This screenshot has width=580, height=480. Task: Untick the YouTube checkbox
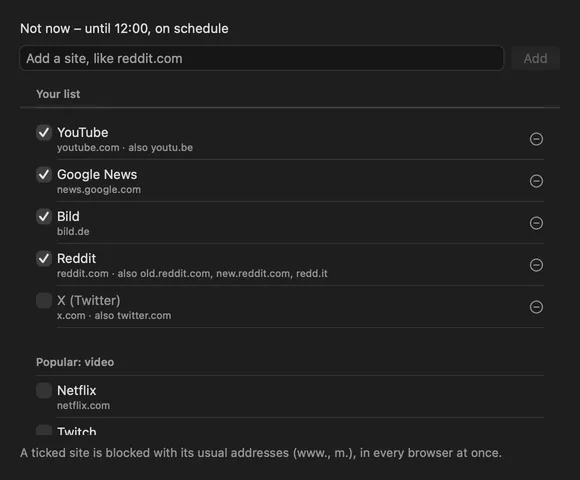pyautogui.click(x=44, y=132)
